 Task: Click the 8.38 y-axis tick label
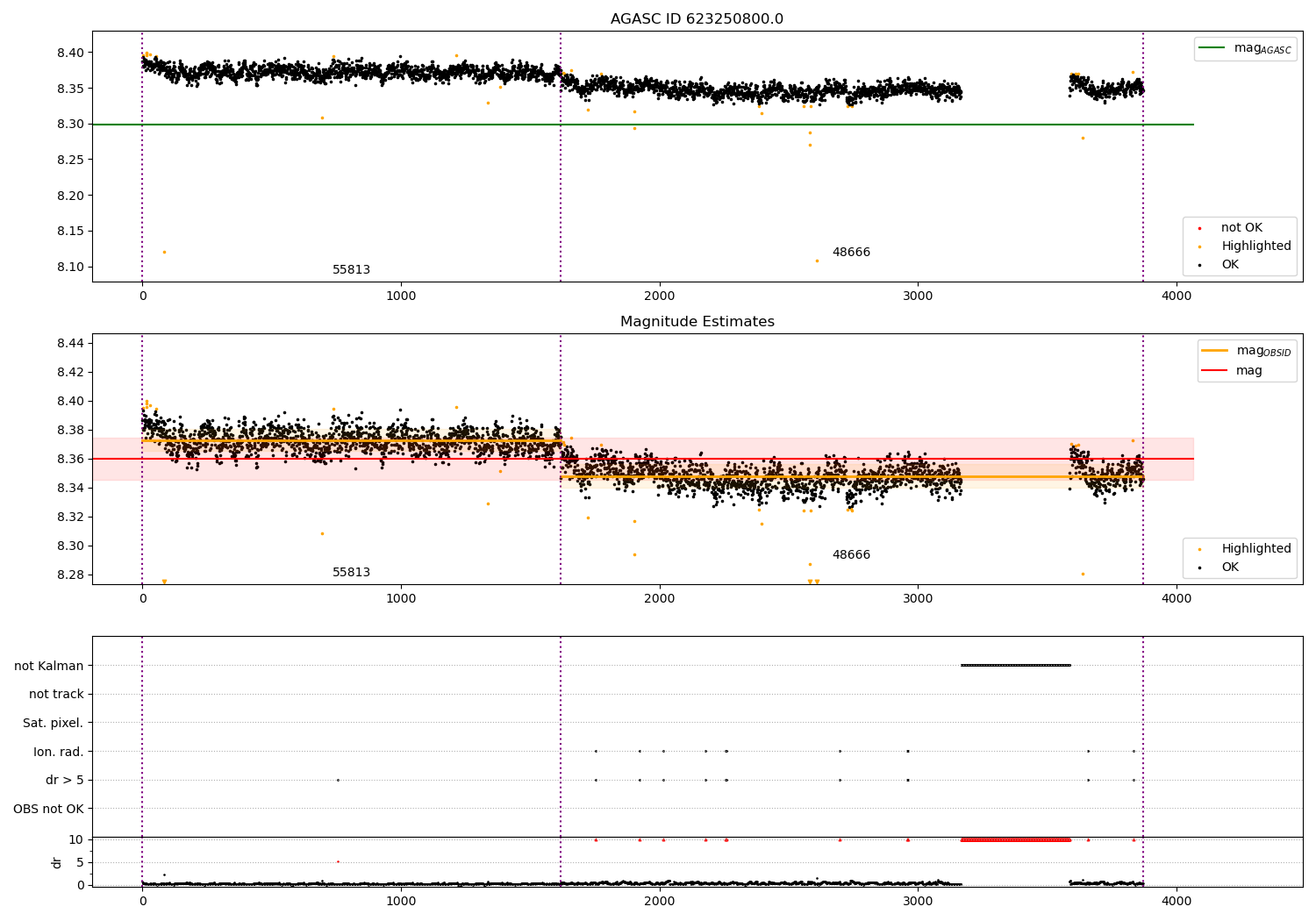pos(69,431)
